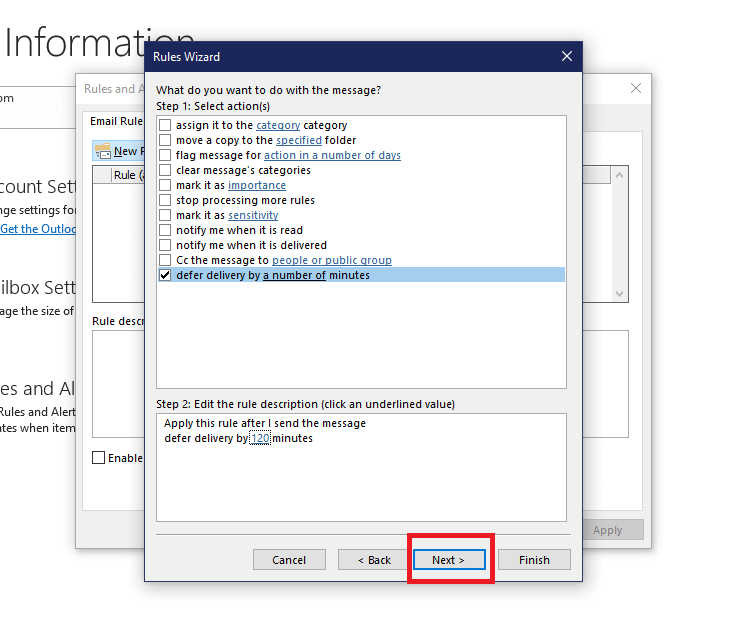Open the 'category' link in action list

(x=278, y=125)
